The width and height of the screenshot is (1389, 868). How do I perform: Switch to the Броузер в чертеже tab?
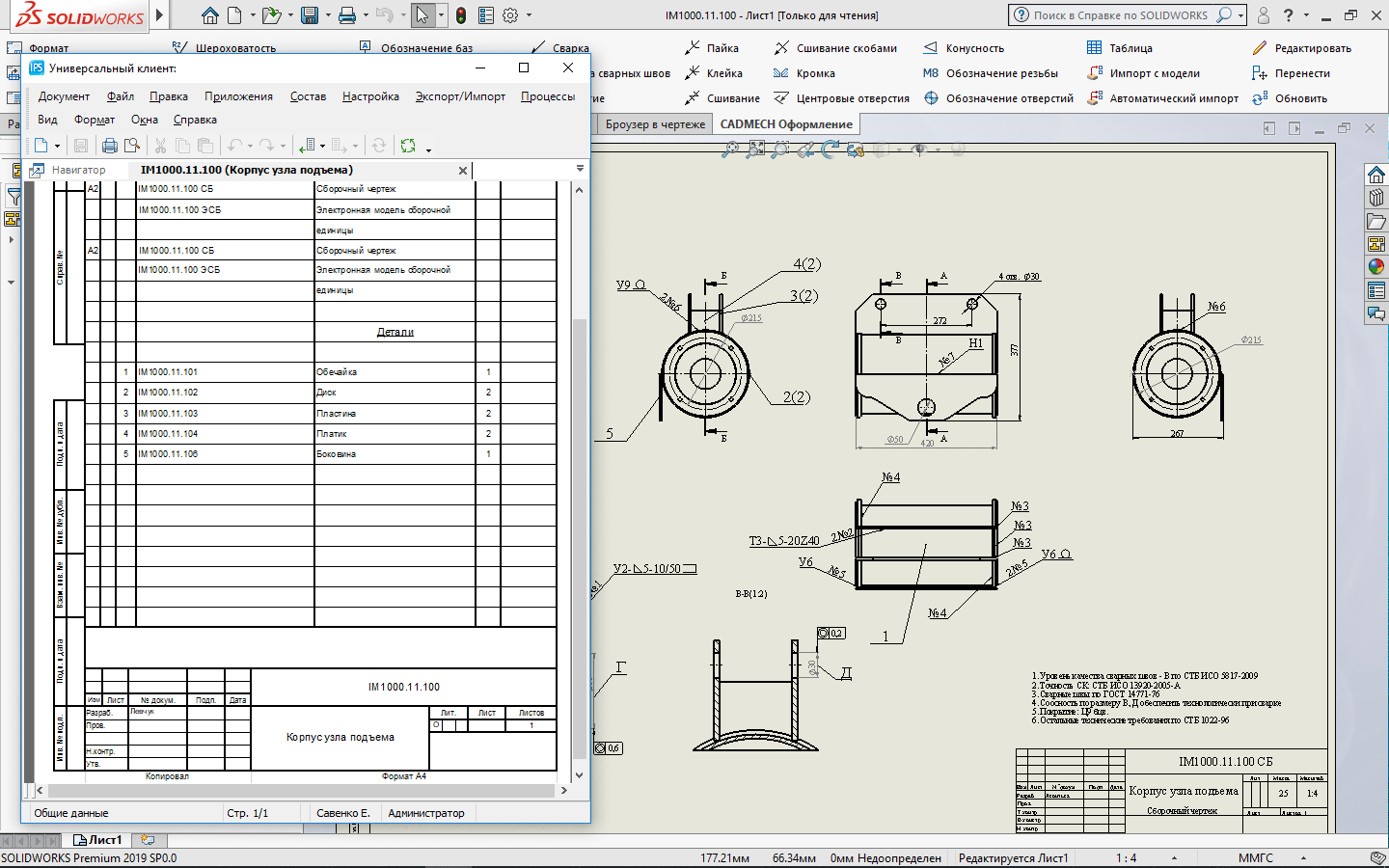point(655,124)
